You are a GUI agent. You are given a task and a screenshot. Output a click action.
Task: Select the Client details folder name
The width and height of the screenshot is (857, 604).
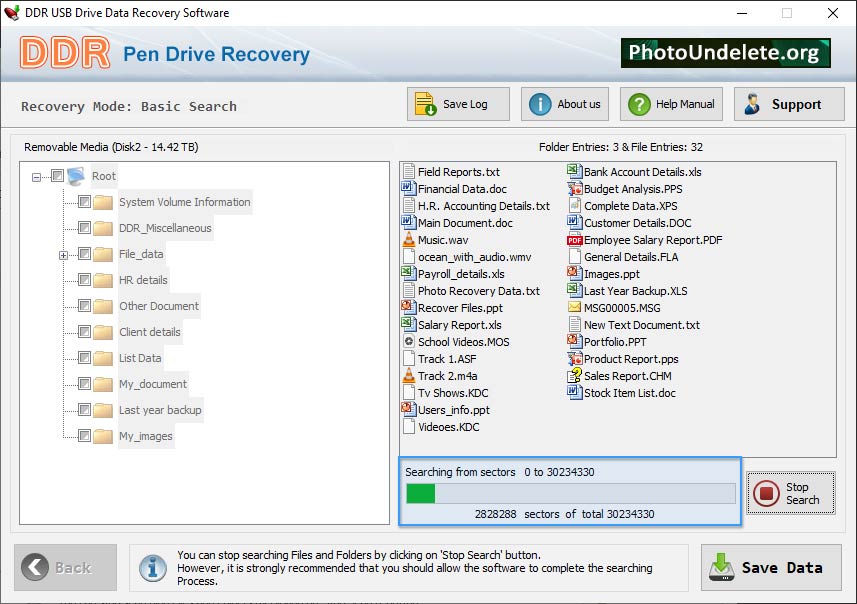pos(150,332)
